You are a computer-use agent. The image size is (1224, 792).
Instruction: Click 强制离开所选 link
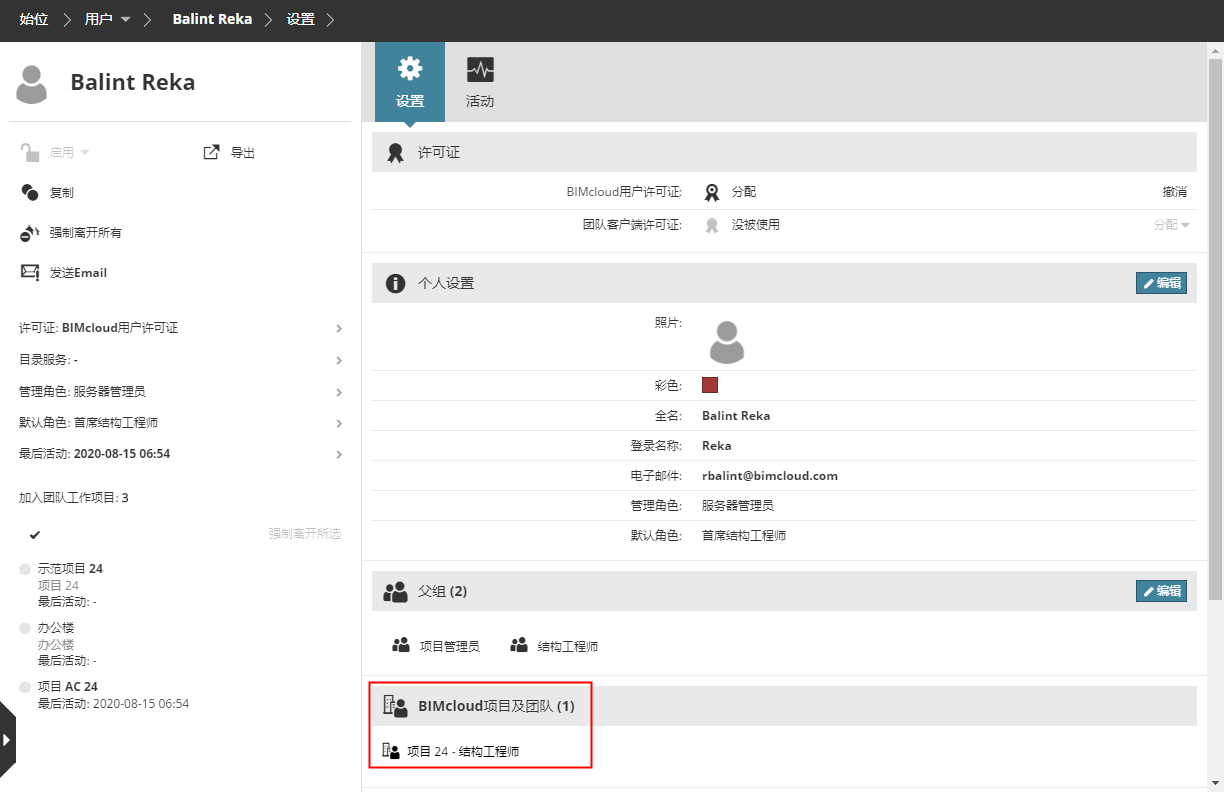coord(305,534)
